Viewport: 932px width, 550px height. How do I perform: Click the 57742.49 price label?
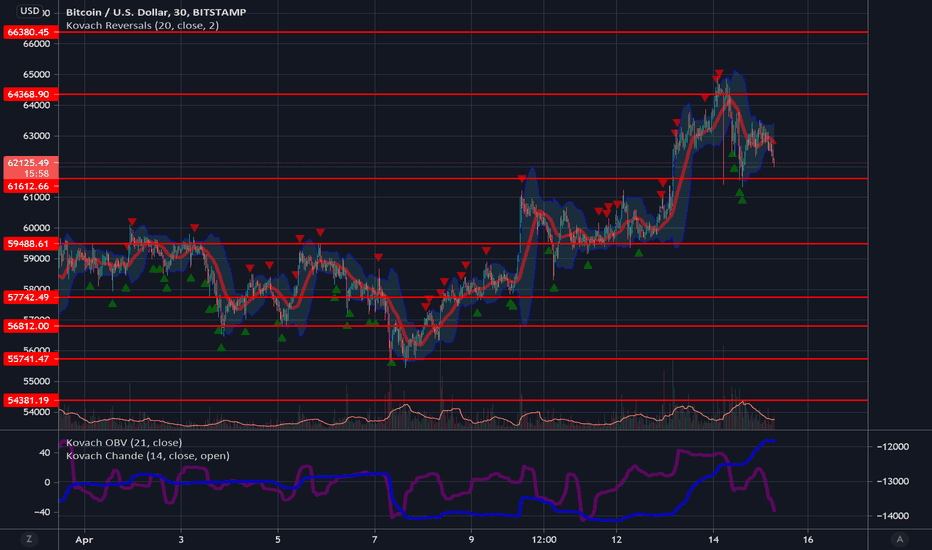point(31,297)
